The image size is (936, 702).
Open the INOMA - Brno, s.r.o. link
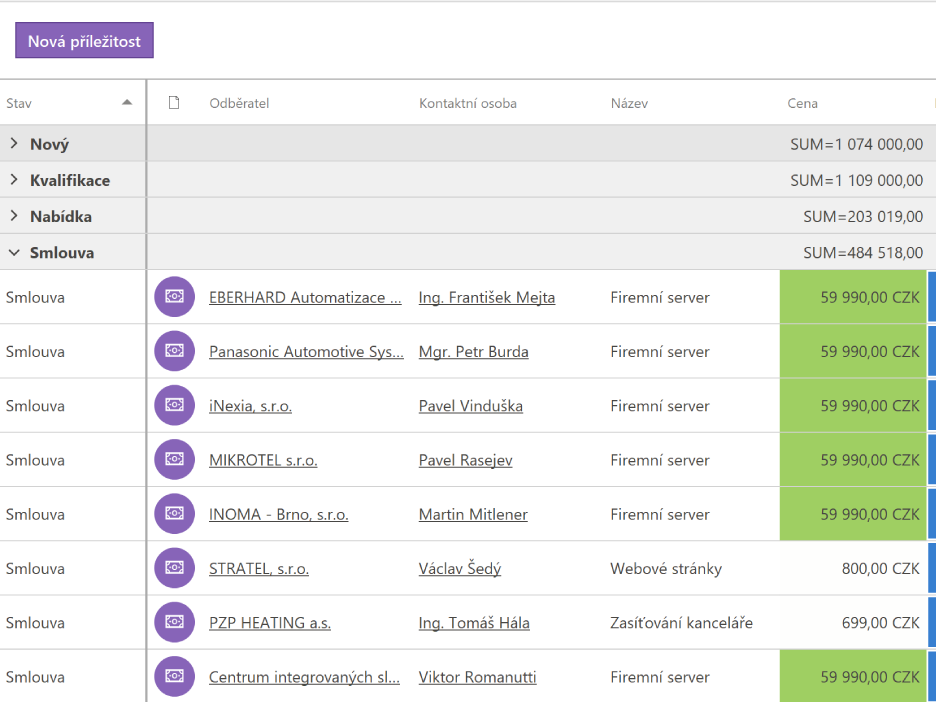[x=279, y=515]
